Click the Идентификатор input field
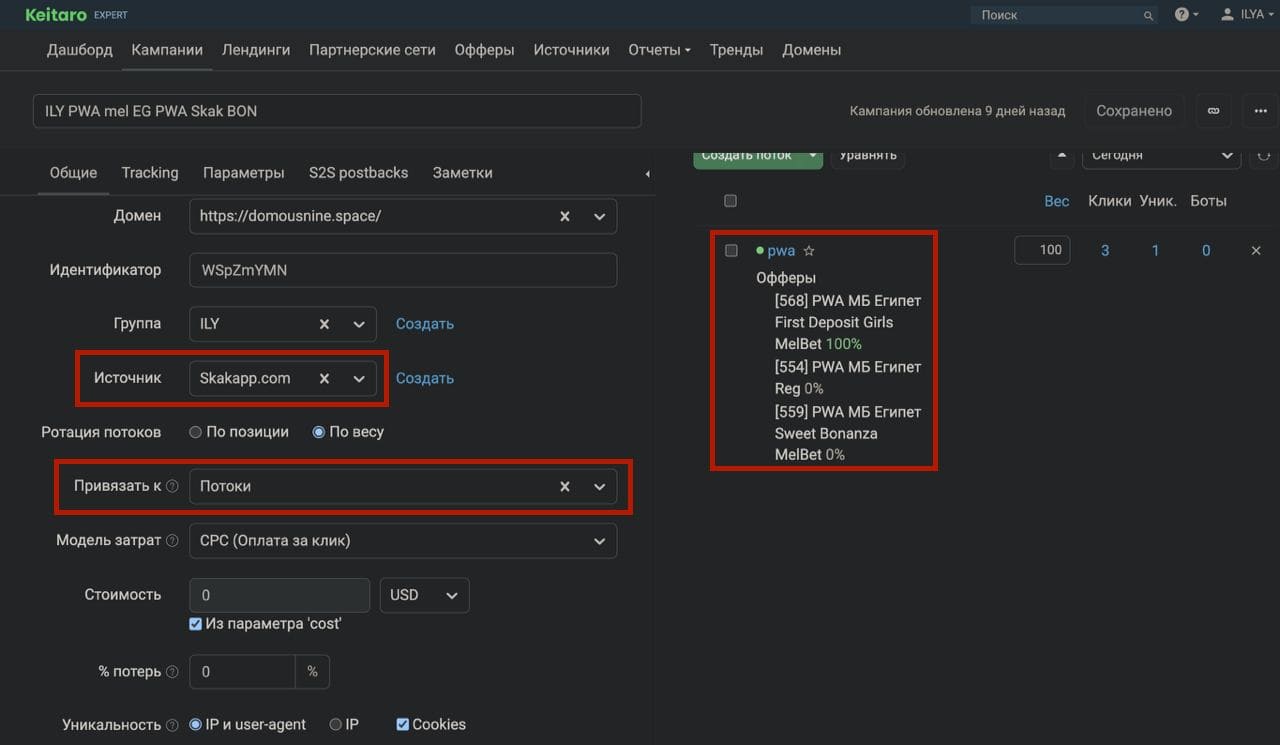 click(402, 270)
